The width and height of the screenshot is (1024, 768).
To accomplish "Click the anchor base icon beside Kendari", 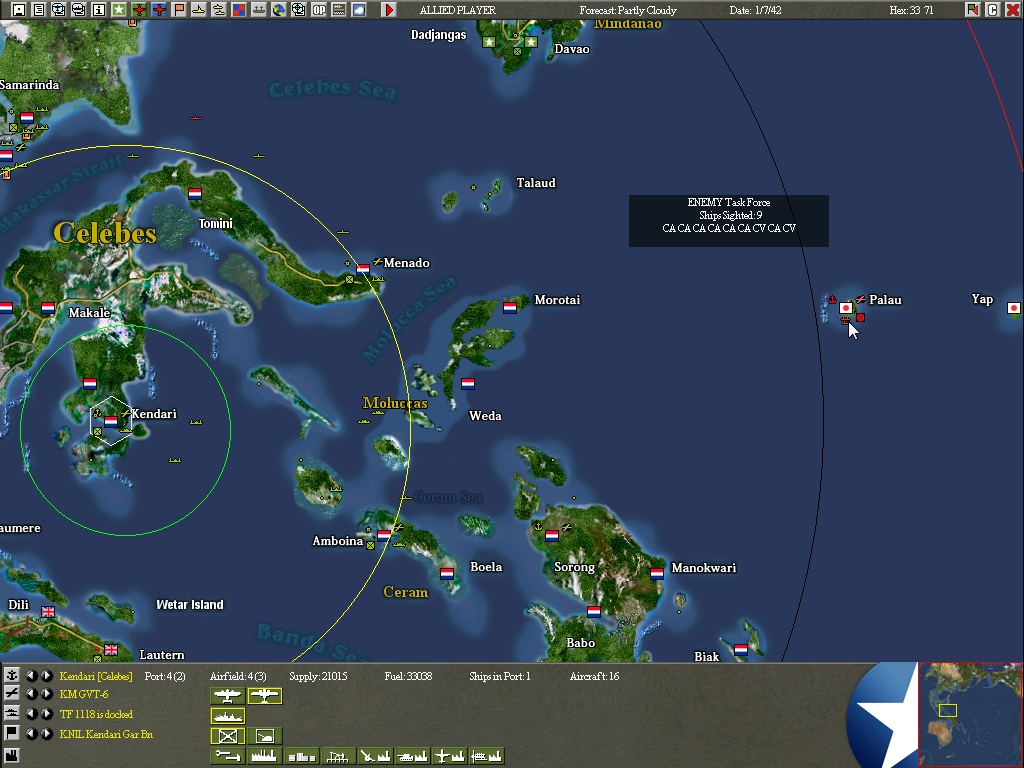I will pos(11,675).
